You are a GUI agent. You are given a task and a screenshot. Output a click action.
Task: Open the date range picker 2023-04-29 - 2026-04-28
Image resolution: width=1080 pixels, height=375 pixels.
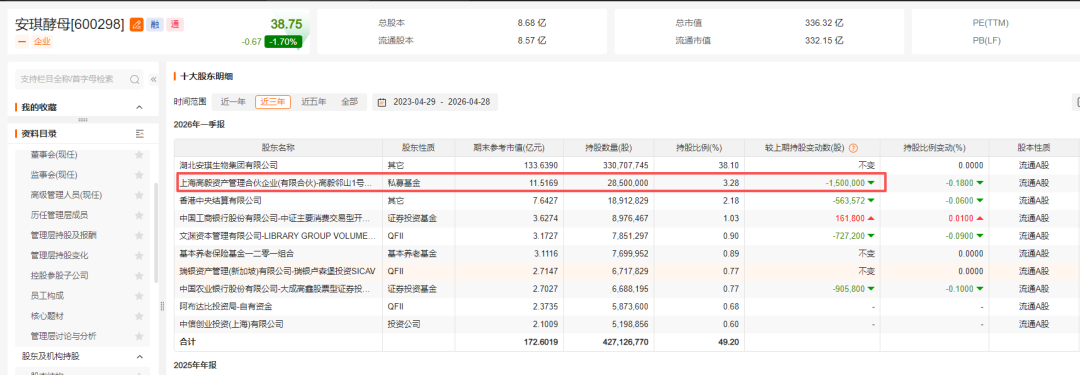click(435, 102)
